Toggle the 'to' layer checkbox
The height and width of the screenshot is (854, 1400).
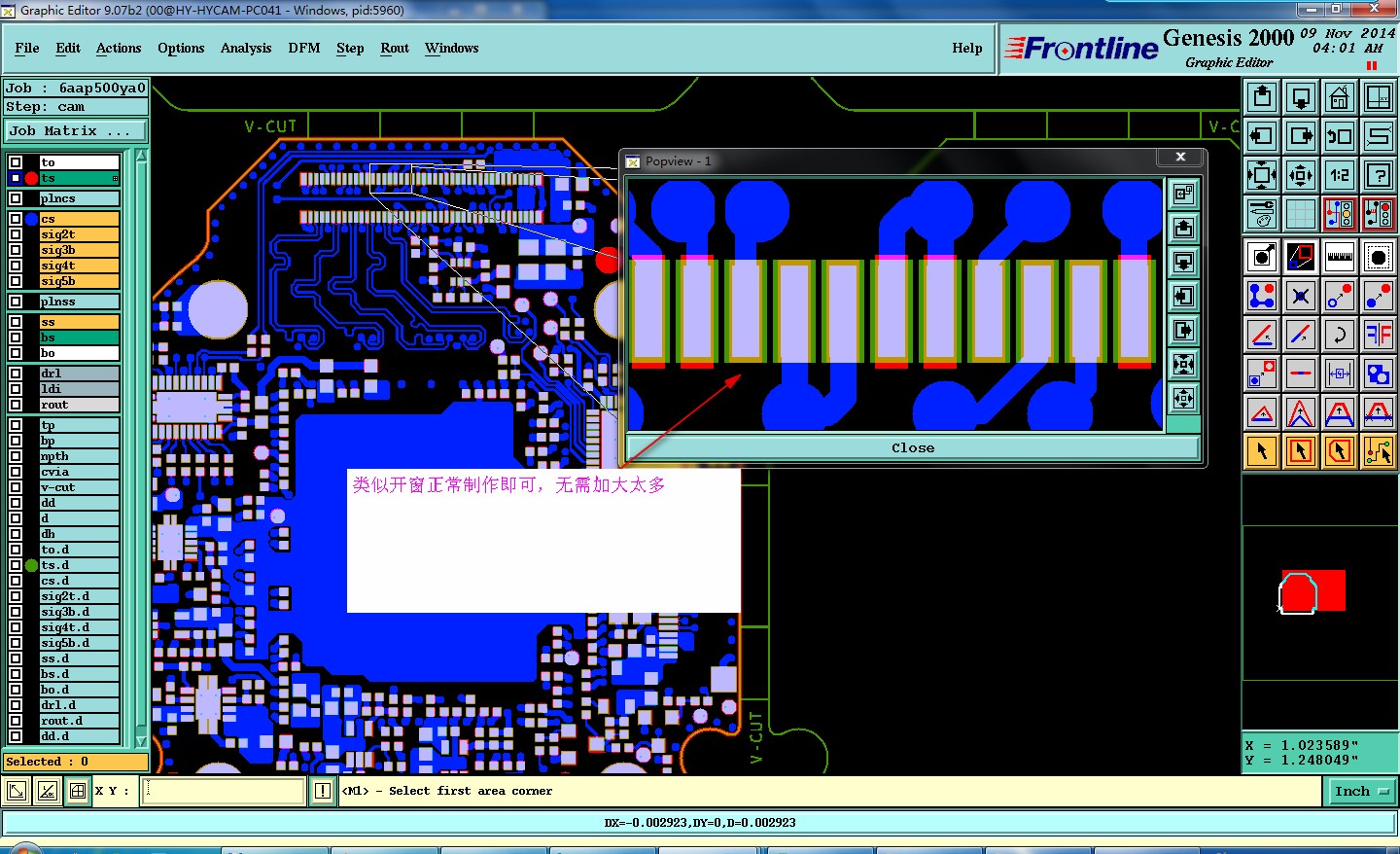[x=16, y=162]
